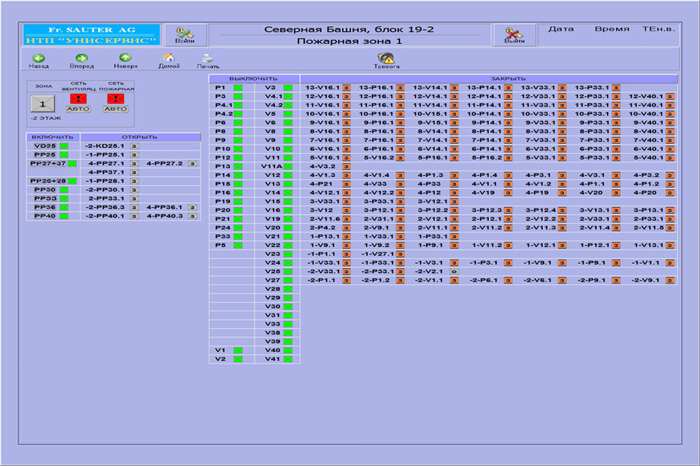The image size is (700, 466).
Task: Toggle the green status box for PP40
Action: tap(64, 216)
